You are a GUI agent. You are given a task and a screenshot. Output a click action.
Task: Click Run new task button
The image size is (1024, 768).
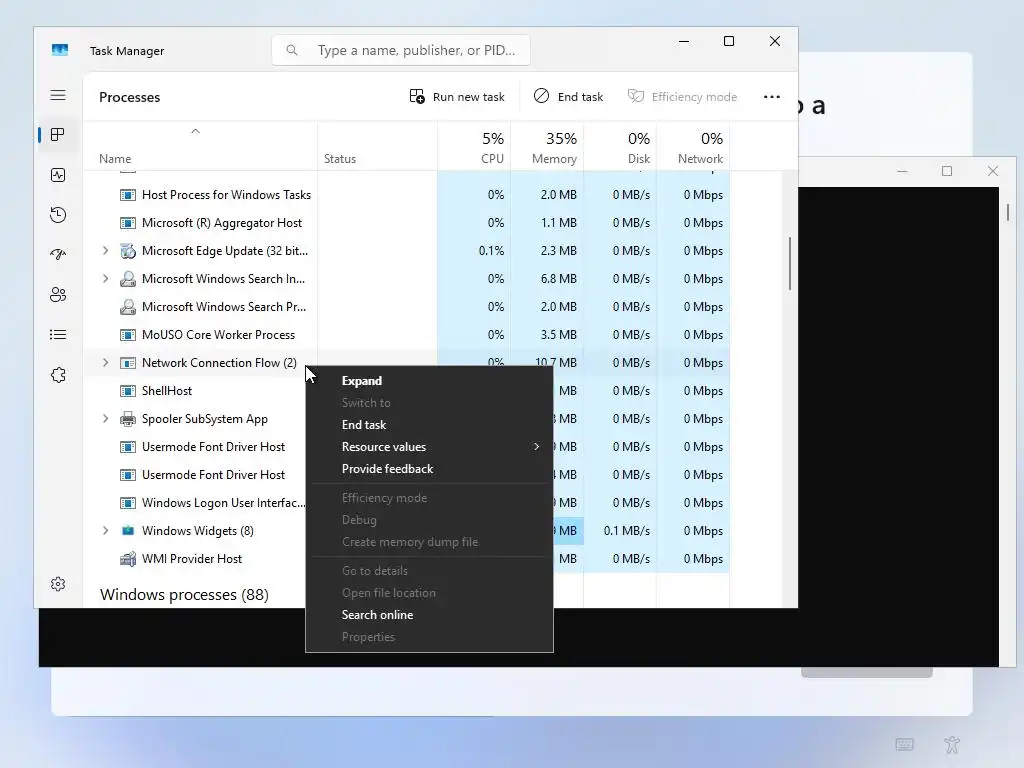tap(457, 97)
